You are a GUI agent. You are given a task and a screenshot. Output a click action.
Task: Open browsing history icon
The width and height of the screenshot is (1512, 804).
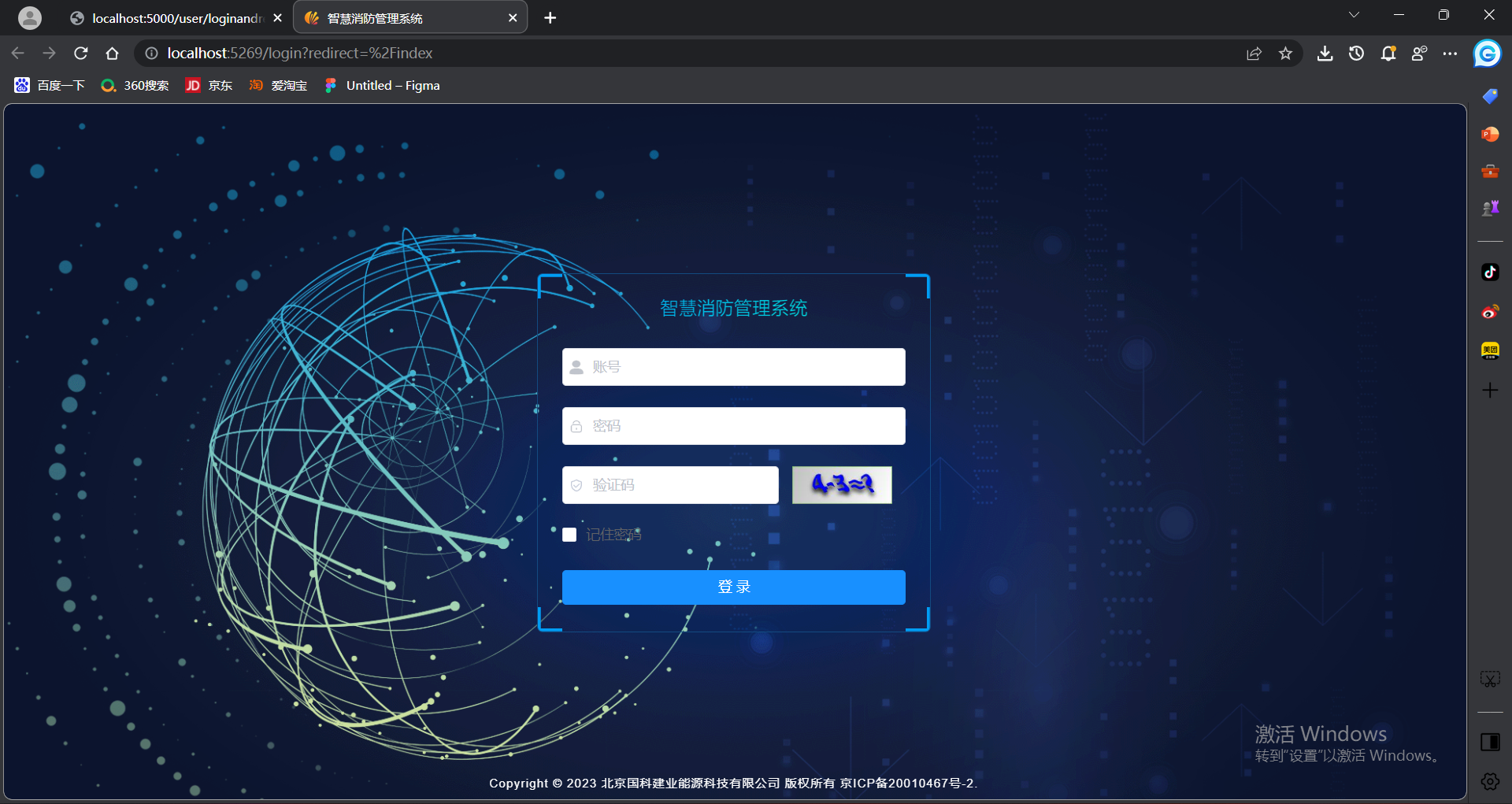(1356, 53)
